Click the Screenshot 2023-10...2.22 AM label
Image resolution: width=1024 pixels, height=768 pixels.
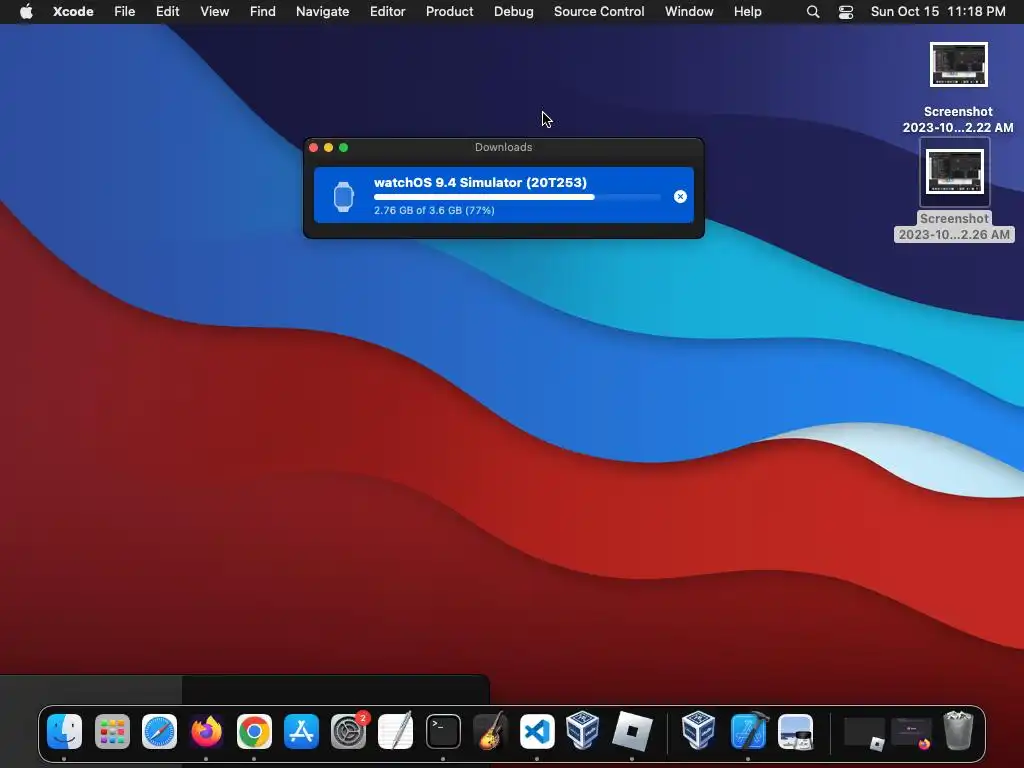[958, 120]
